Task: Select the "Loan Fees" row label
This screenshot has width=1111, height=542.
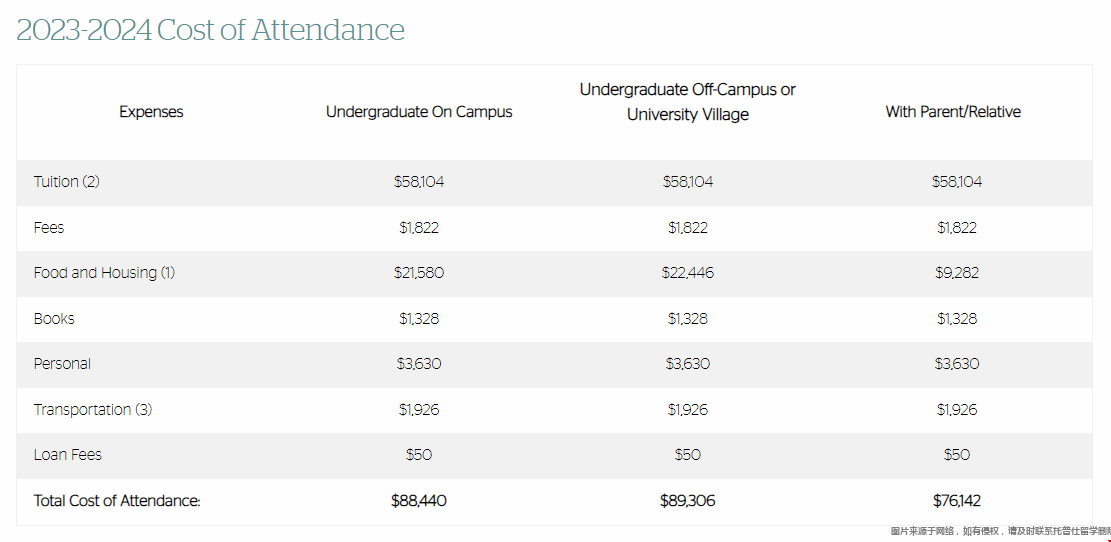Action: [68, 455]
